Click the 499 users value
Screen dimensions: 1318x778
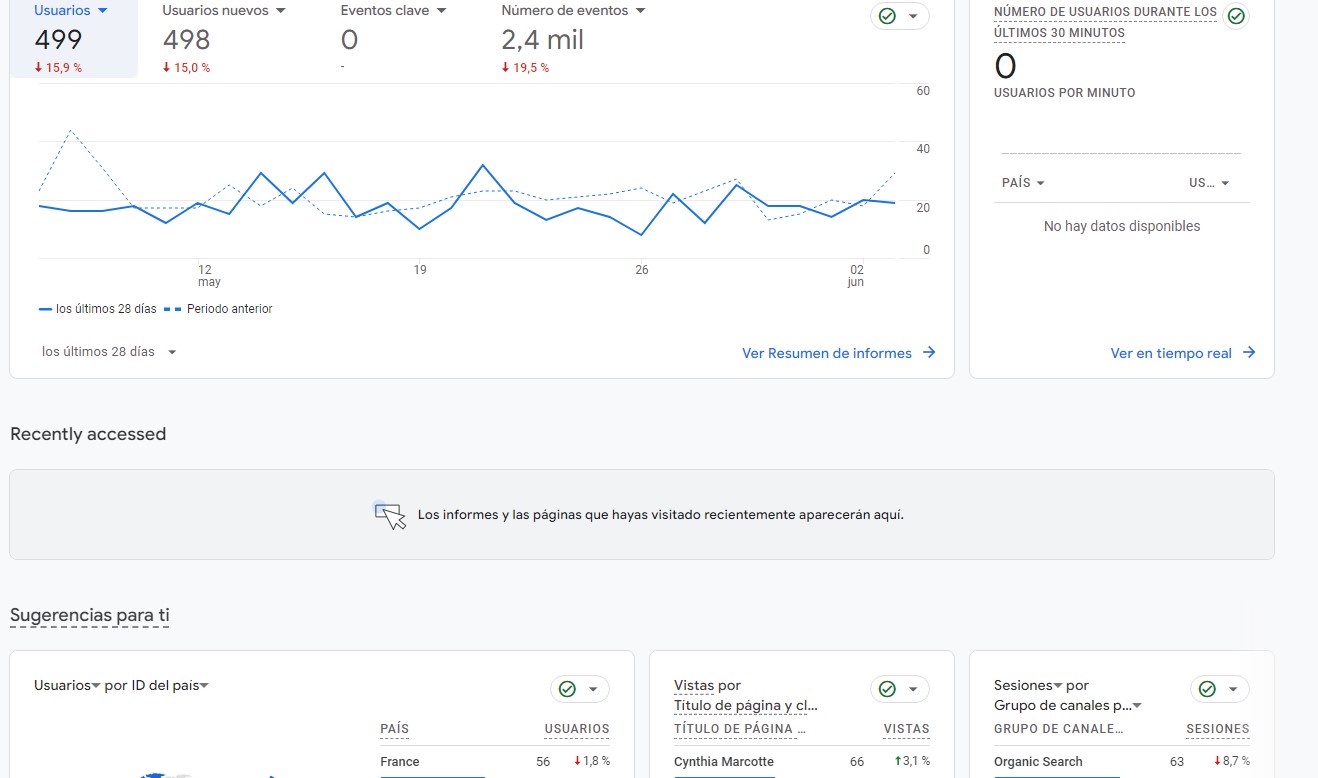(58, 40)
